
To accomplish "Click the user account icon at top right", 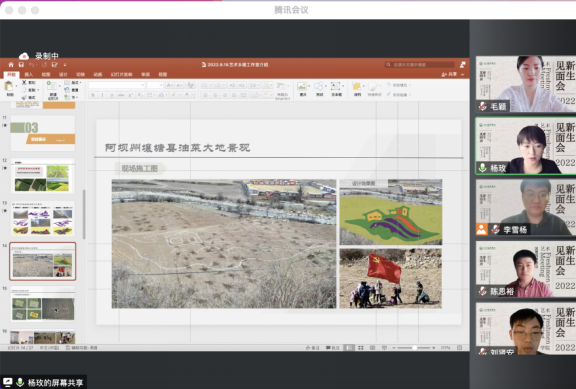I will (462, 65).
